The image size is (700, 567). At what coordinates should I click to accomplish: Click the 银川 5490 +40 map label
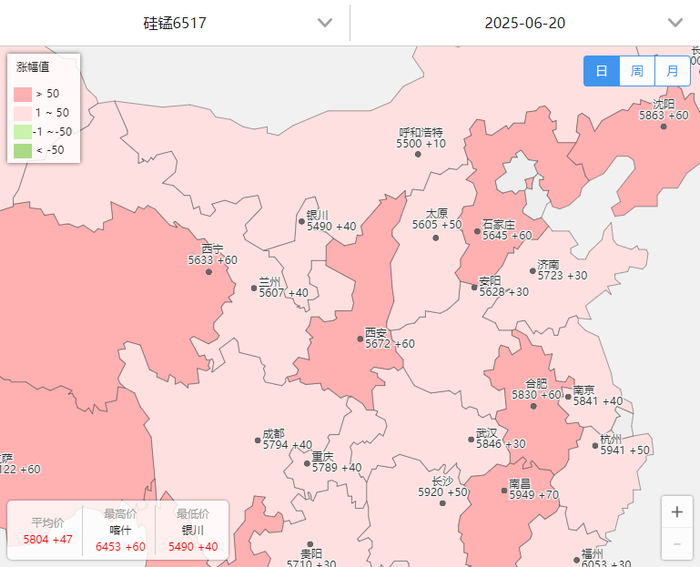(331, 221)
